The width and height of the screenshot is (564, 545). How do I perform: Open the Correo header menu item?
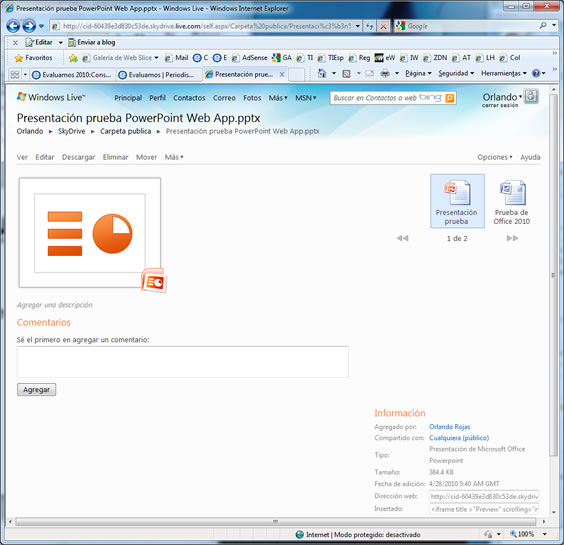(224, 98)
